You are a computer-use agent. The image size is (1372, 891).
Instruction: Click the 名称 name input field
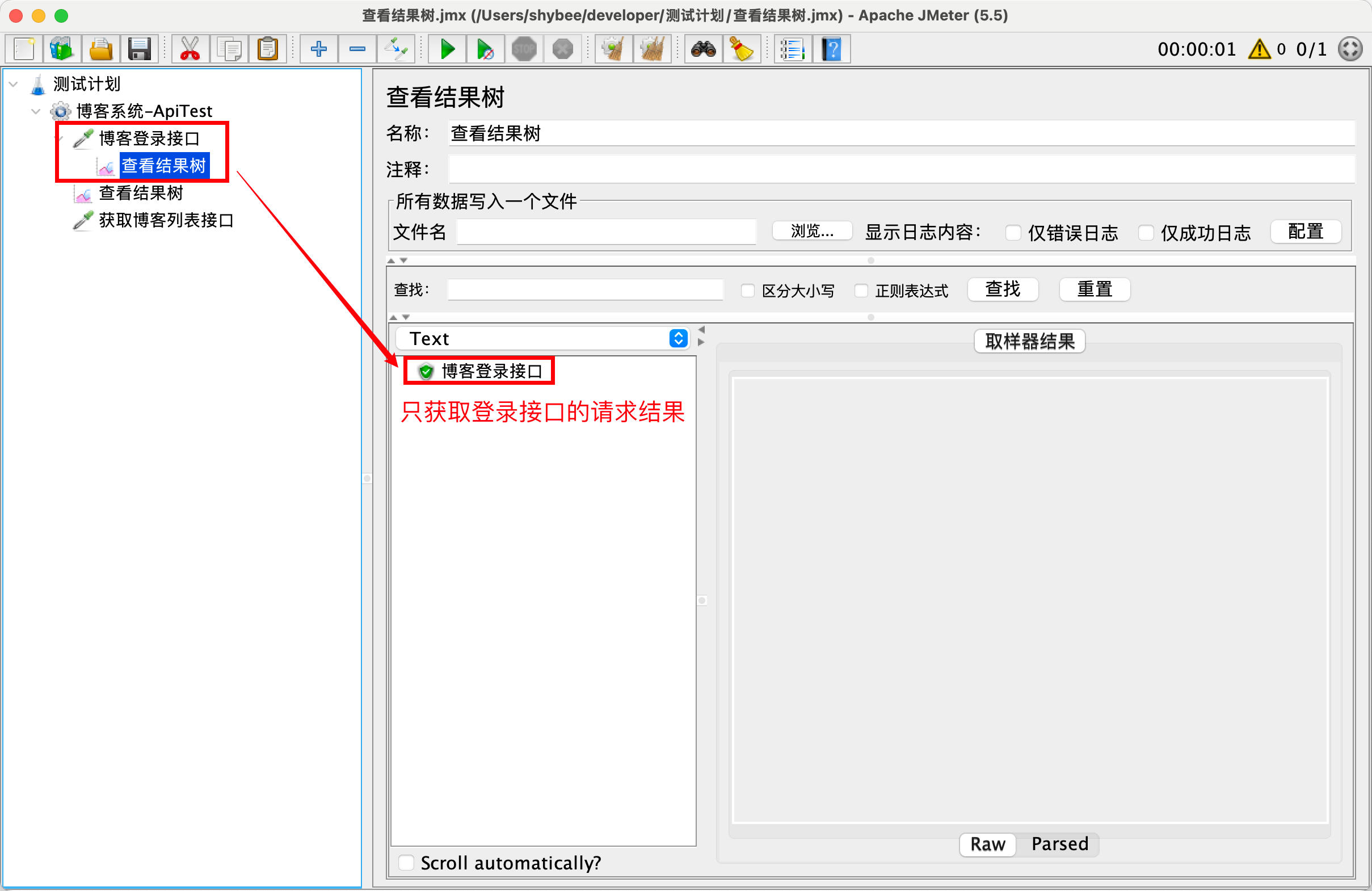[x=901, y=133]
